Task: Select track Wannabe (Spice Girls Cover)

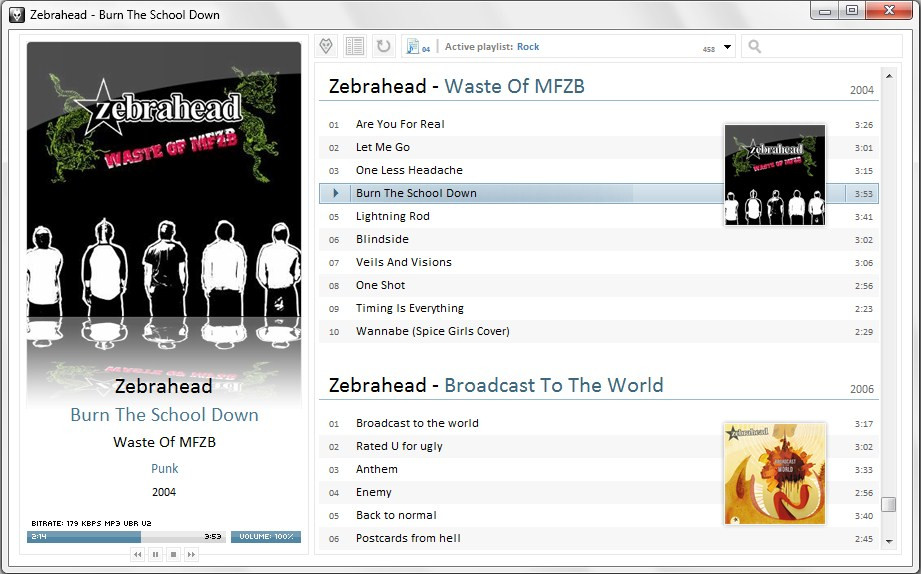Action: point(599,331)
